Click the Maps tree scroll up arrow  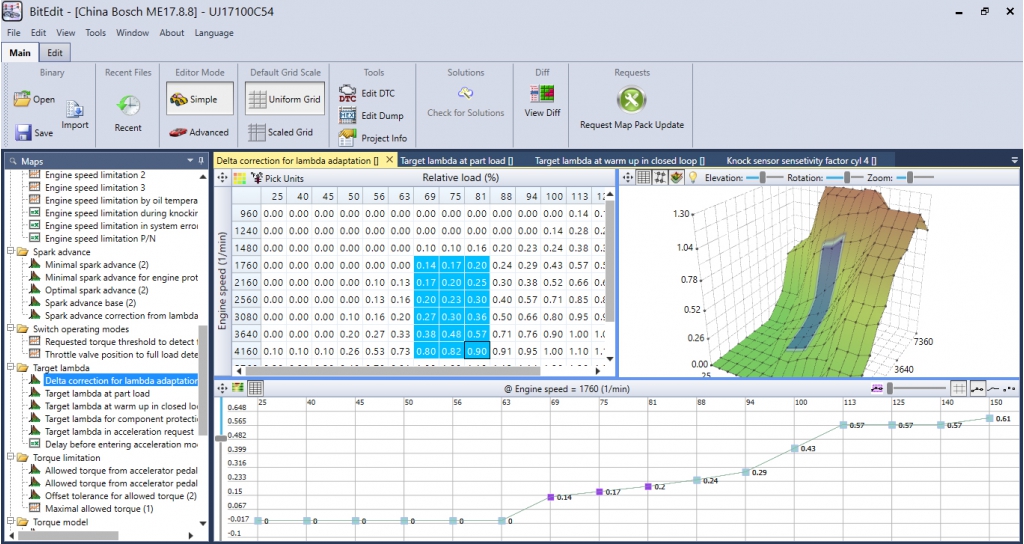tap(202, 176)
